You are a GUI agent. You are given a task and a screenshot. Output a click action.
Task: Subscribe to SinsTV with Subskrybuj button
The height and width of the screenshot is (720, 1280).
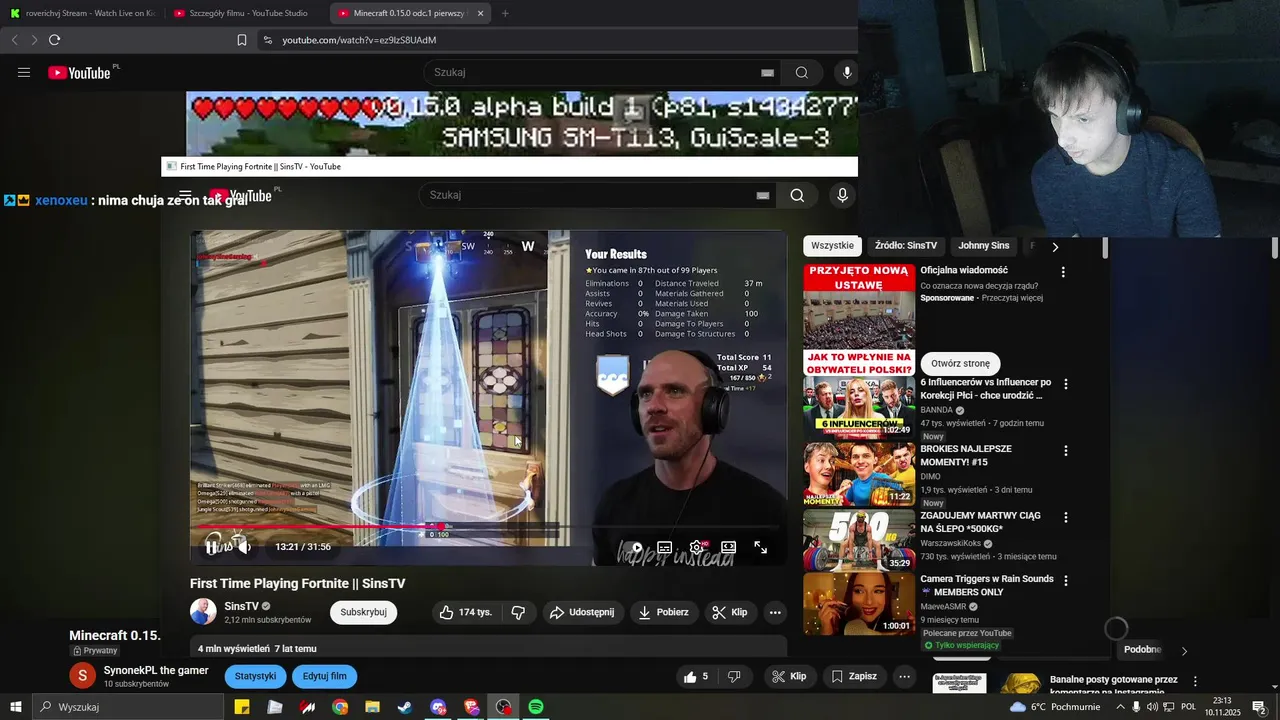point(363,612)
